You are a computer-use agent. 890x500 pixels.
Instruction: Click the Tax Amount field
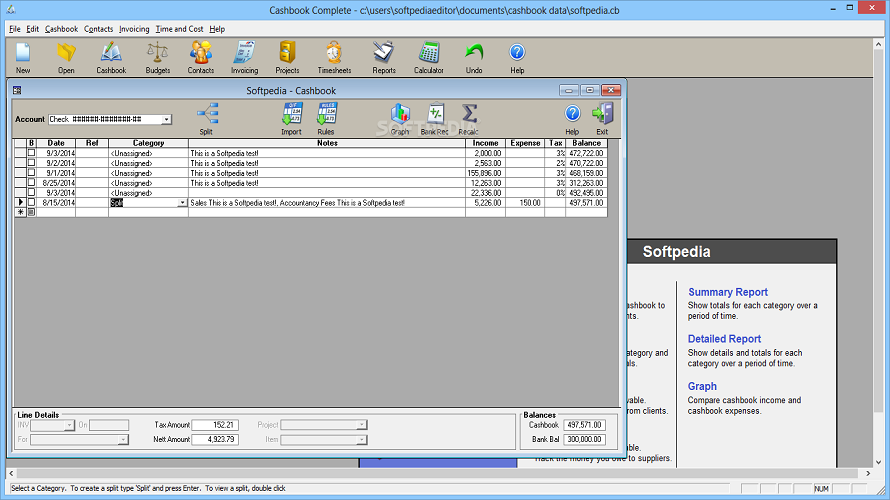(x=215, y=425)
